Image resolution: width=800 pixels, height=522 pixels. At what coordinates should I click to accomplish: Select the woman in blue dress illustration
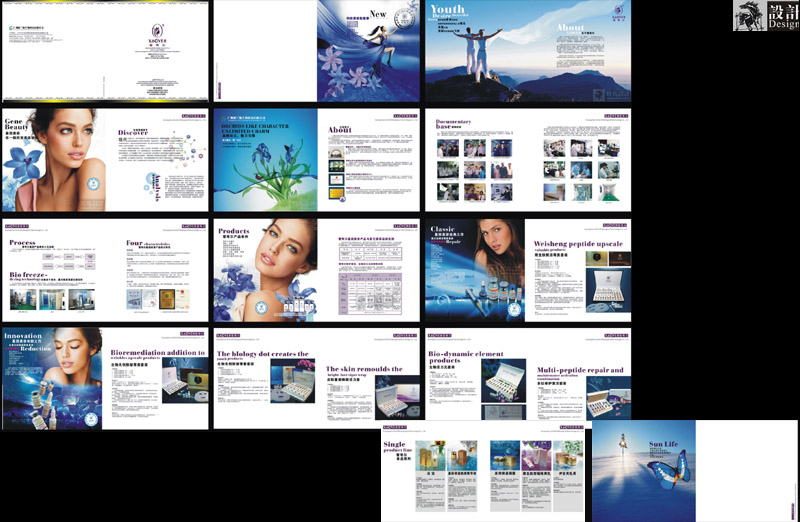pos(381,50)
